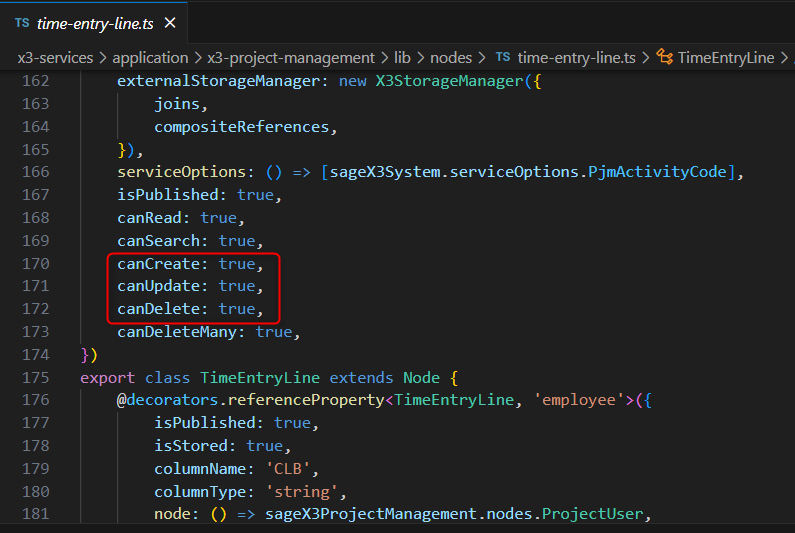The width and height of the screenshot is (795, 533).
Task: Click on 'canSearch' property
Action: pos(159,241)
